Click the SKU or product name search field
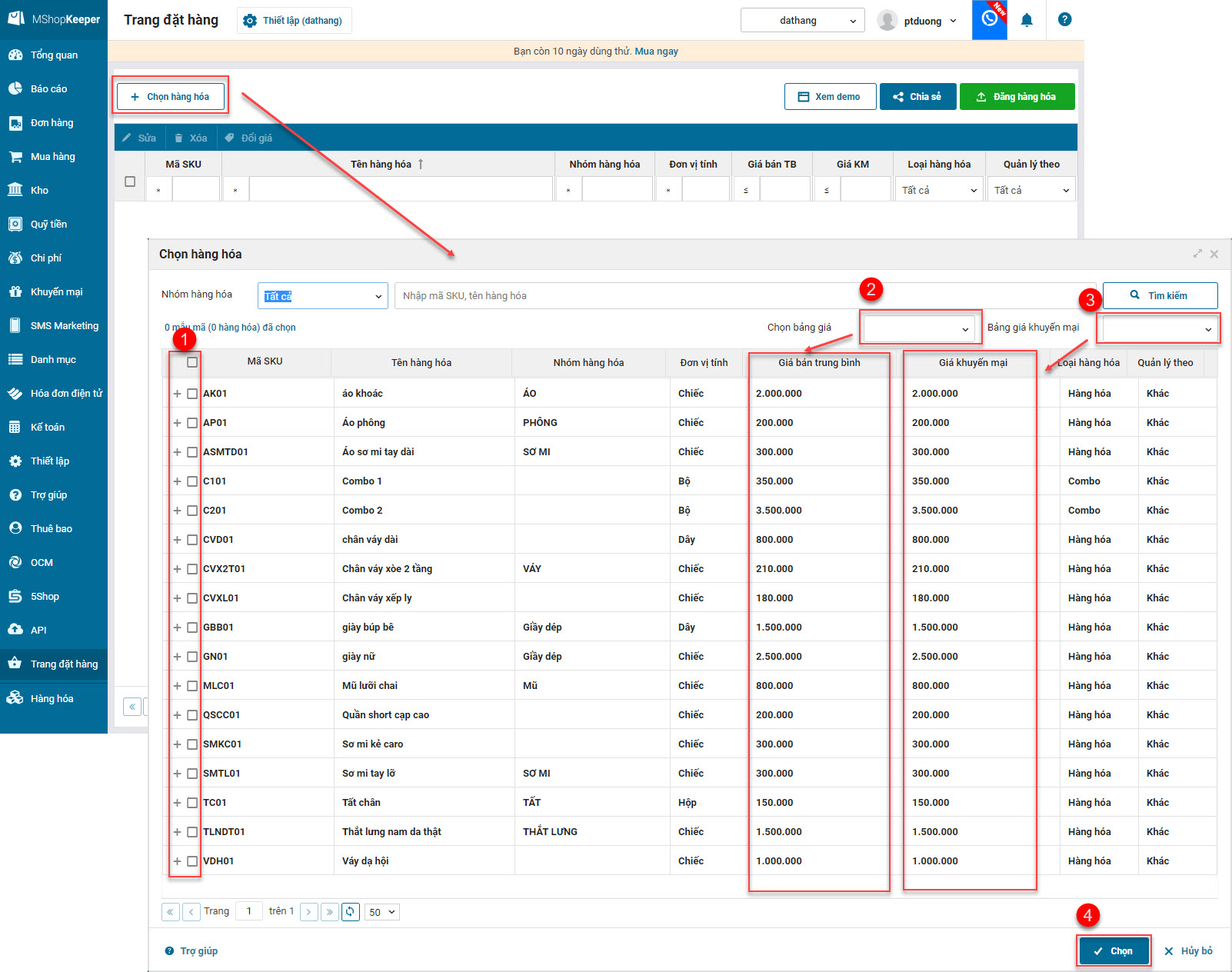The width and height of the screenshot is (1232, 972). [745, 296]
